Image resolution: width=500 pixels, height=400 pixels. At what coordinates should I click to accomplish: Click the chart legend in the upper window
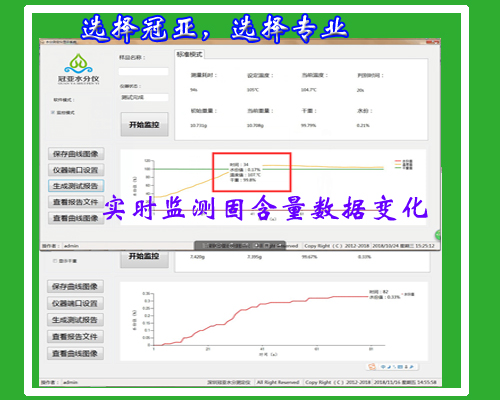point(404,164)
